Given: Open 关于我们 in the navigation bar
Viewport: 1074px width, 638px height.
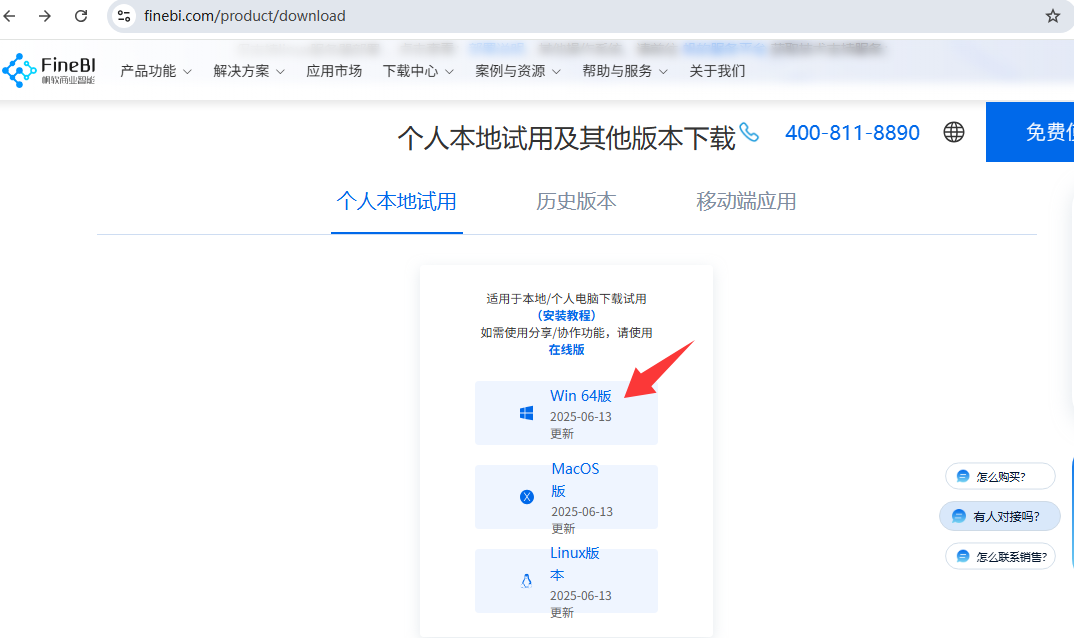Looking at the screenshot, I should (x=716, y=71).
